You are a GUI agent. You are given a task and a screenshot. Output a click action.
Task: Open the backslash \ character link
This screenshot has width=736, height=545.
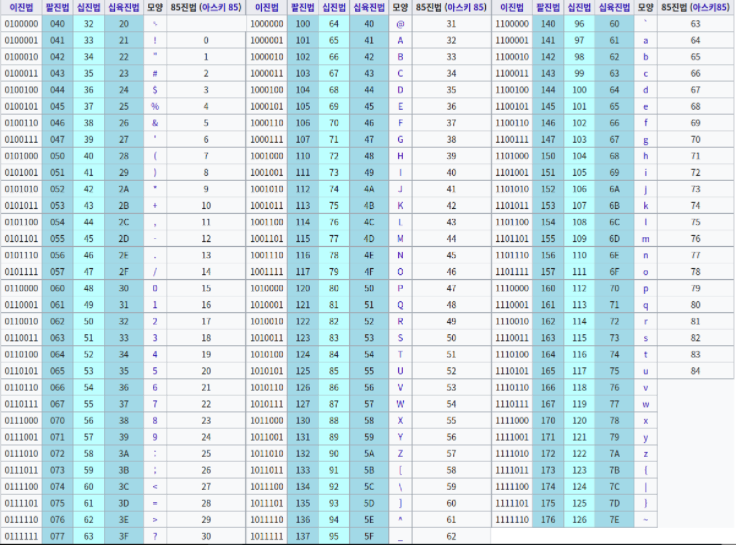pyautogui.click(x=400, y=487)
